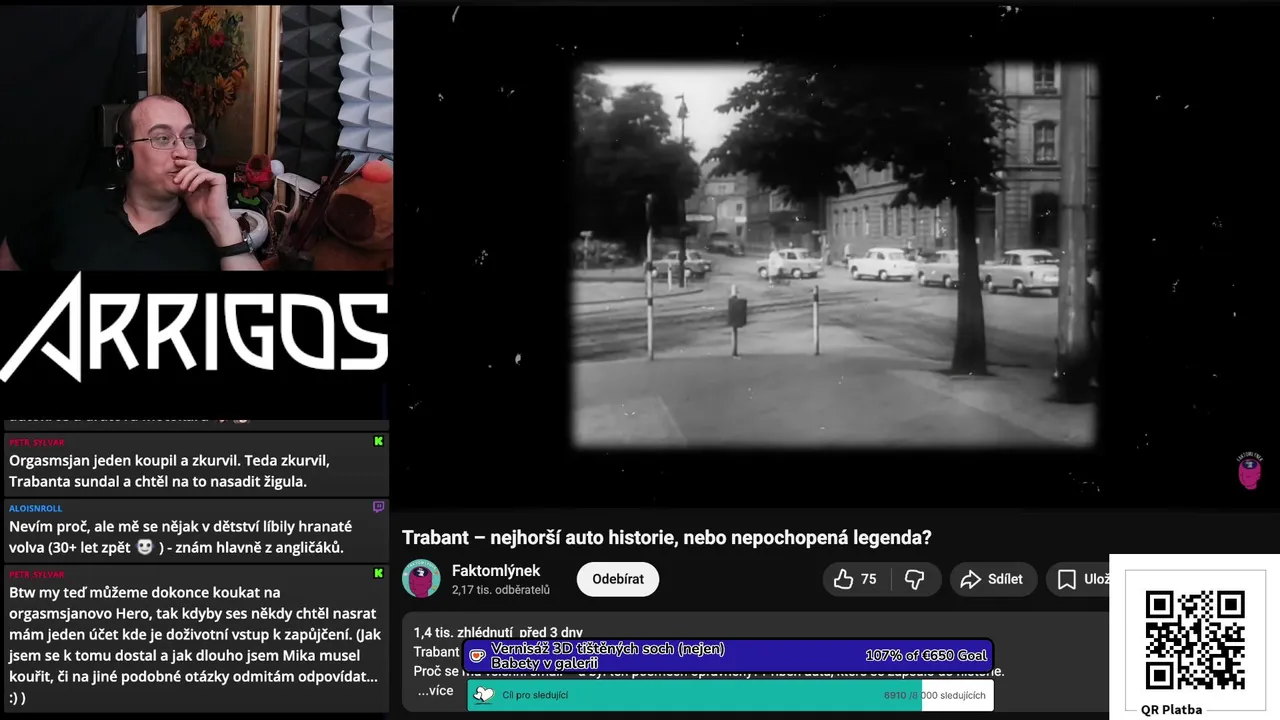The height and width of the screenshot is (720, 1280).
Task: Click the thumbs-down dislike icon
Action: click(914, 579)
